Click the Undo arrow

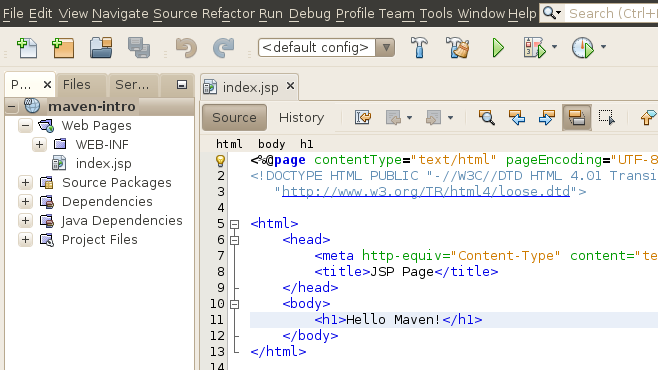(186, 47)
